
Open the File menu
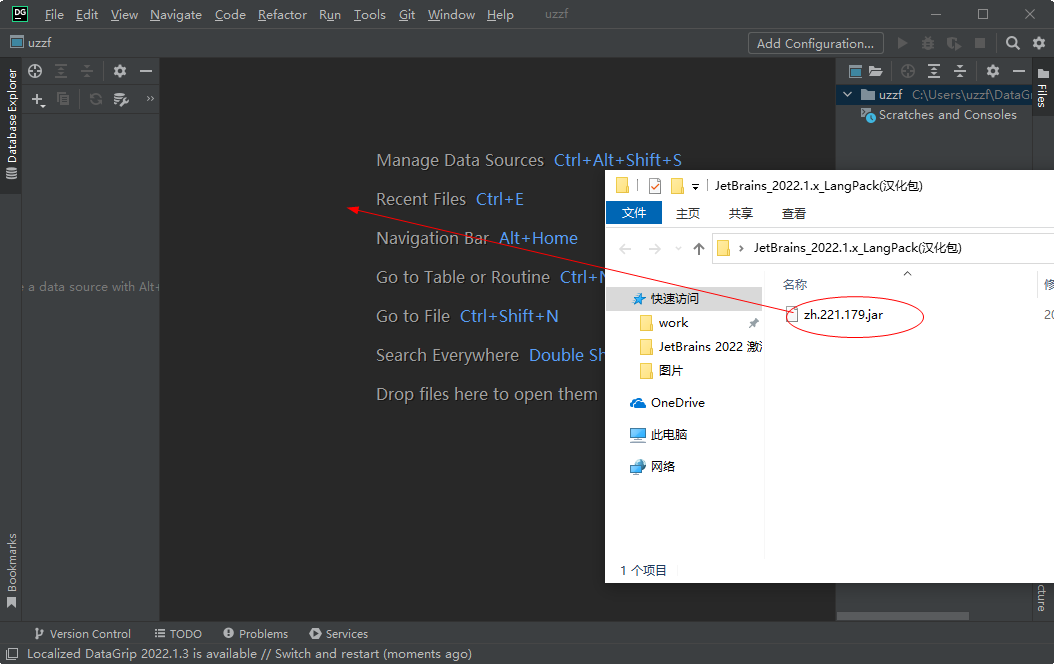(54, 15)
